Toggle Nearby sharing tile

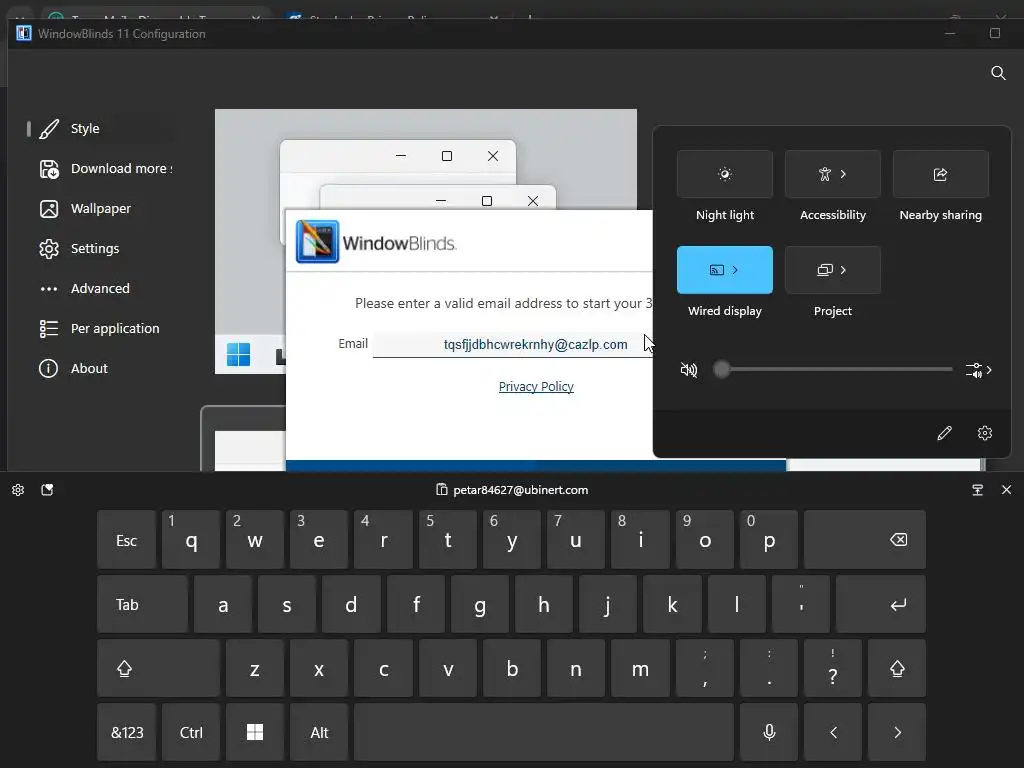coord(940,174)
